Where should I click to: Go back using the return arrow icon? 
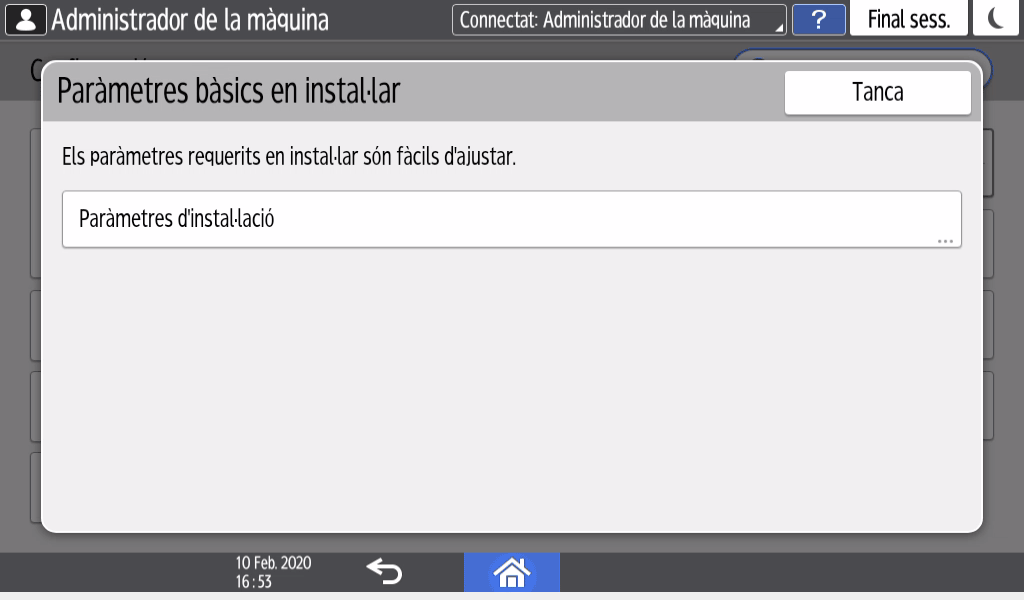pyautogui.click(x=383, y=572)
